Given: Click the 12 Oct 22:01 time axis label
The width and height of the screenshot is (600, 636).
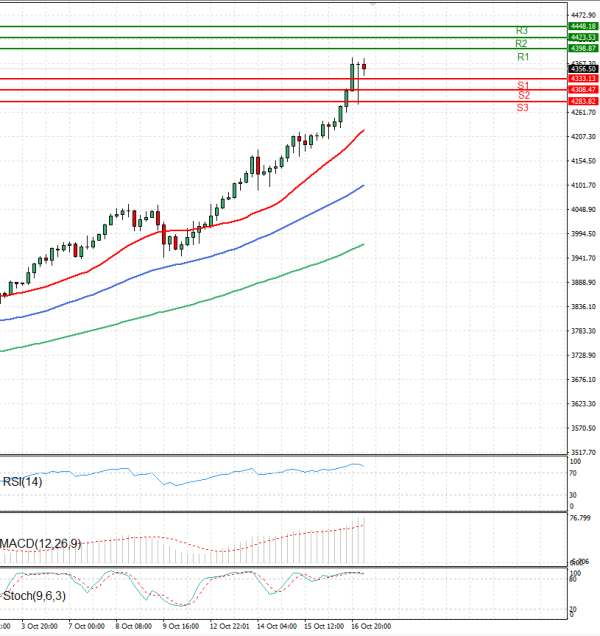Looking at the screenshot, I should coord(228,627).
